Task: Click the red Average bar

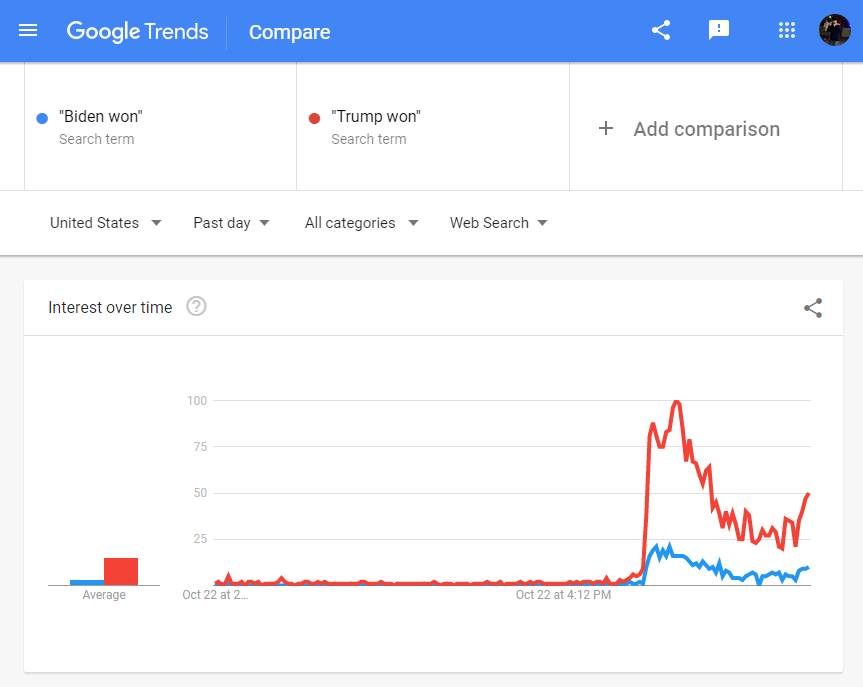Action: 121,571
